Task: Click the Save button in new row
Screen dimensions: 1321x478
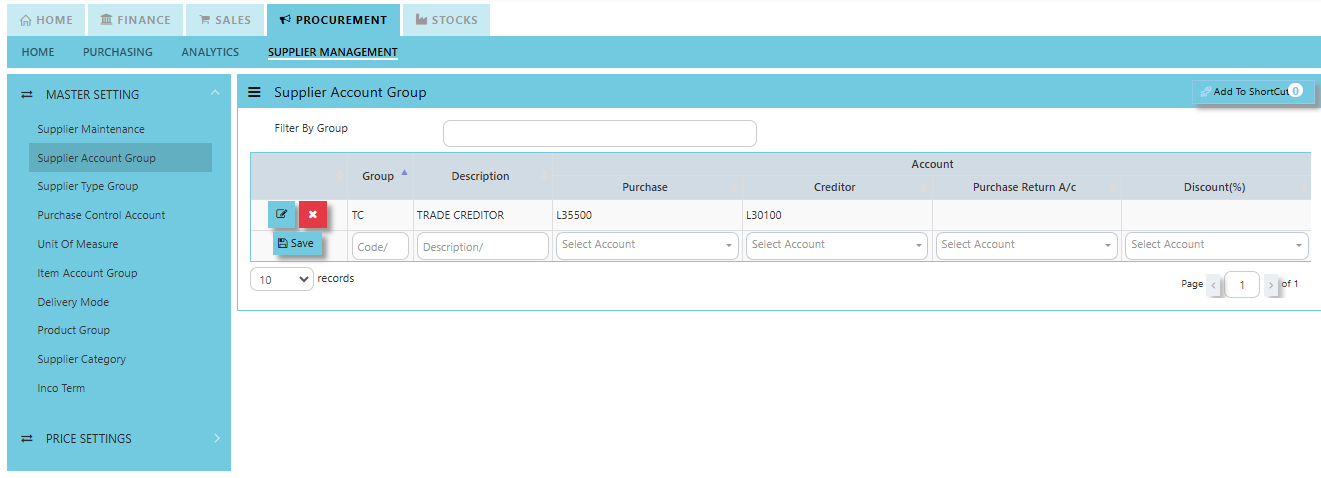Action: [x=296, y=243]
